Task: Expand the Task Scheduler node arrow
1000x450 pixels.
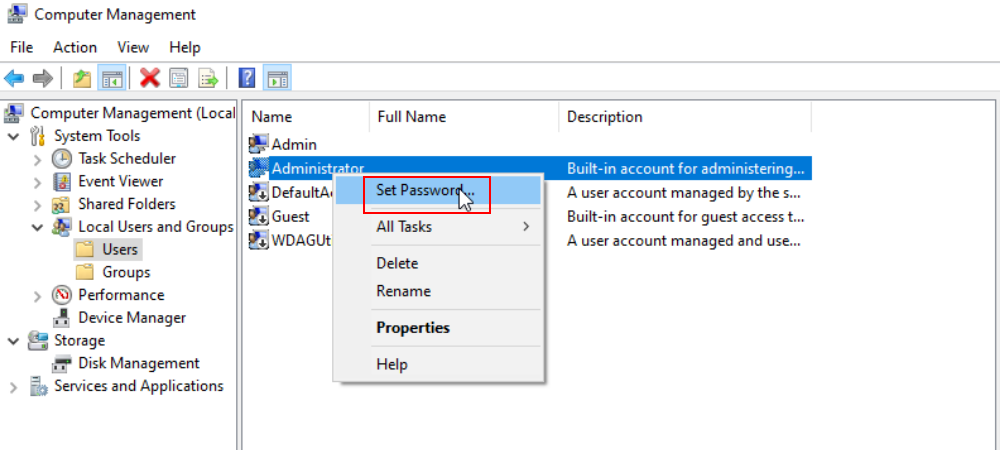Action: 37,159
